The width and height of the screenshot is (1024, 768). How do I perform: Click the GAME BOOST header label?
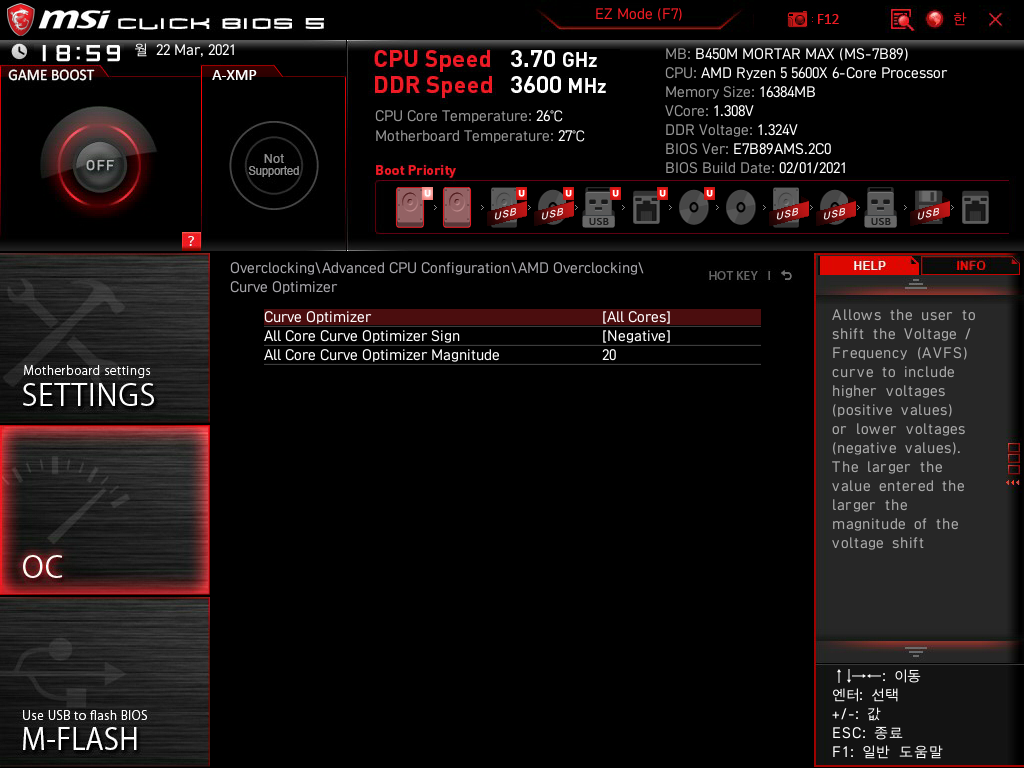point(51,75)
